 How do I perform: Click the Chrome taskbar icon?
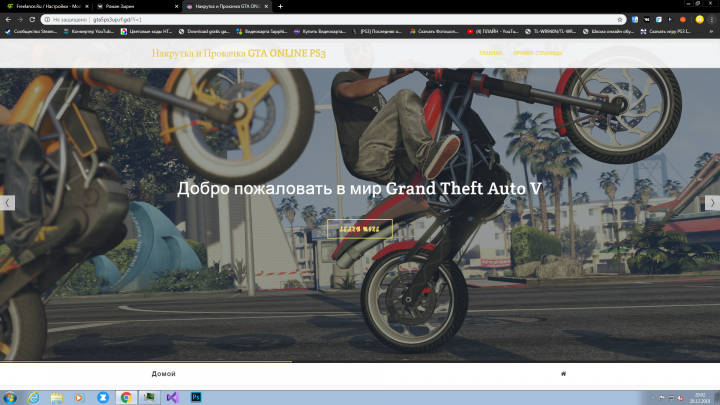(x=126, y=397)
